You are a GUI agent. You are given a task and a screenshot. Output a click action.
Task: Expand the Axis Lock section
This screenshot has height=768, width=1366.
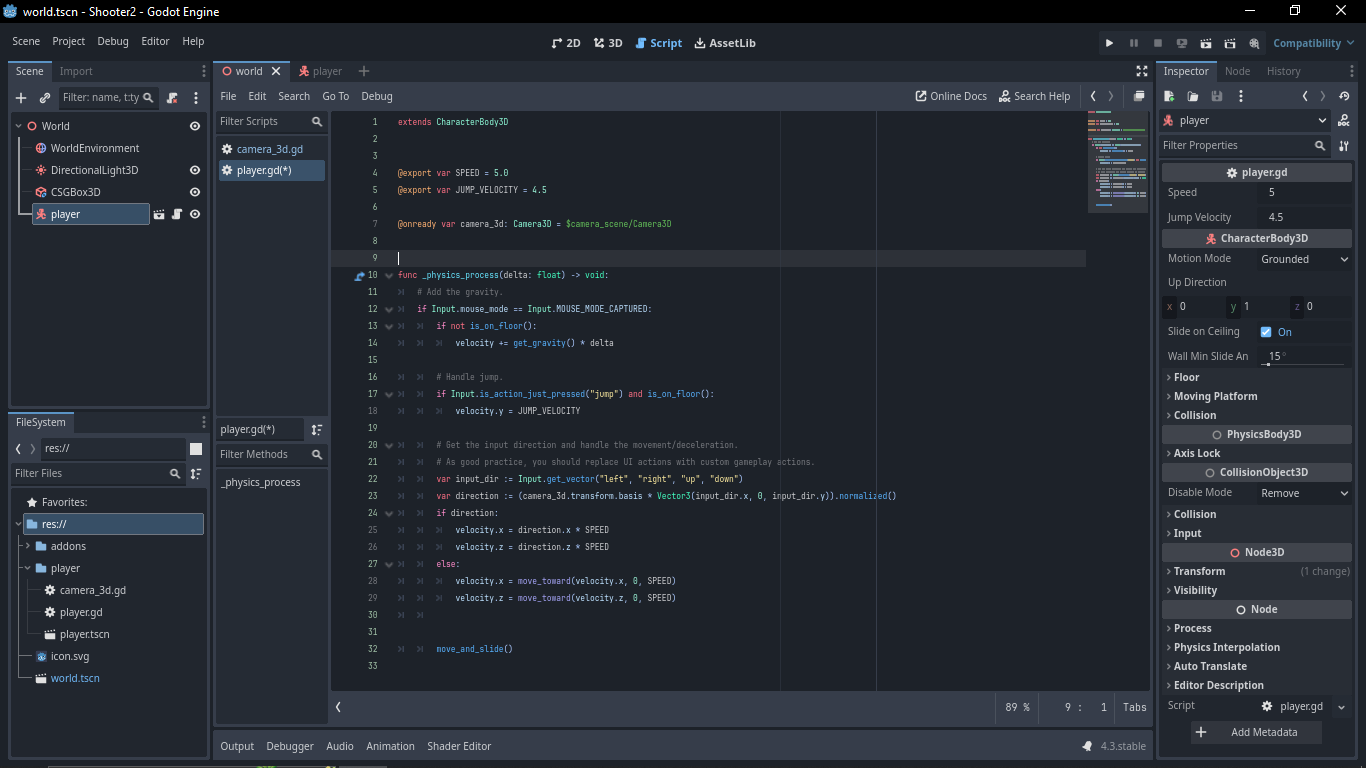(x=1257, y=453)
